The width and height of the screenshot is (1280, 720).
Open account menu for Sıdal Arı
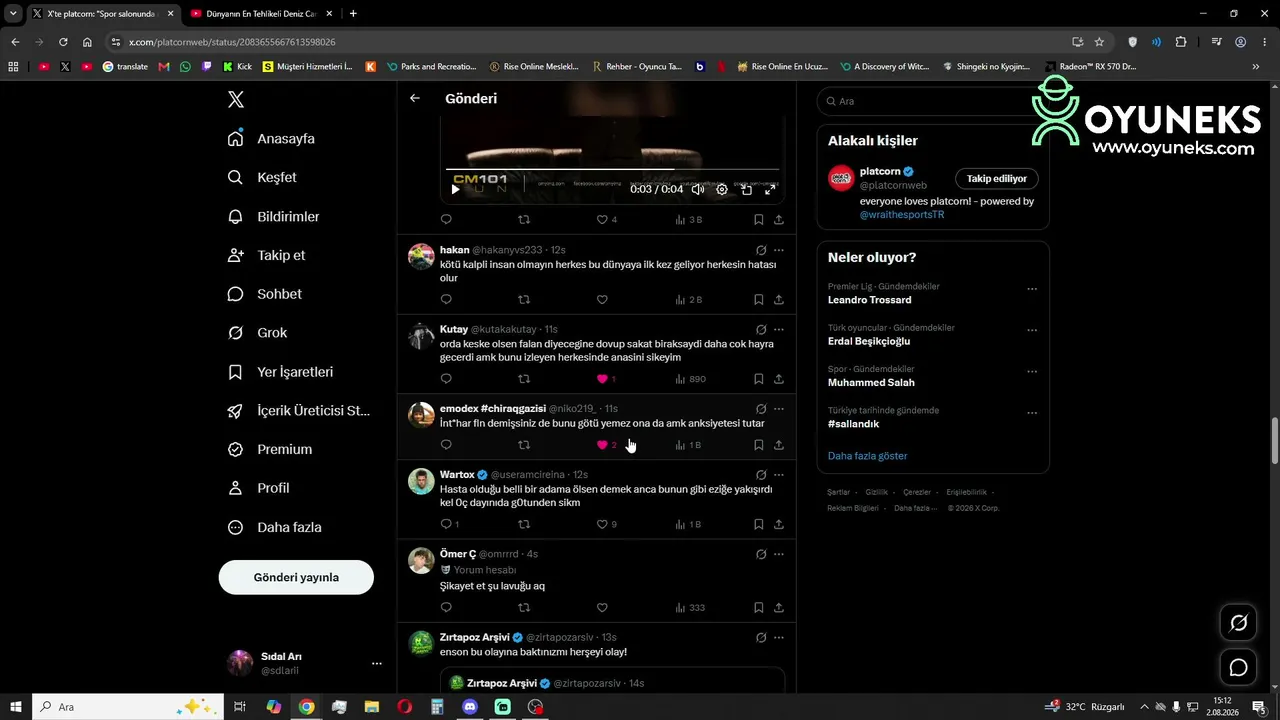(304, 663)
